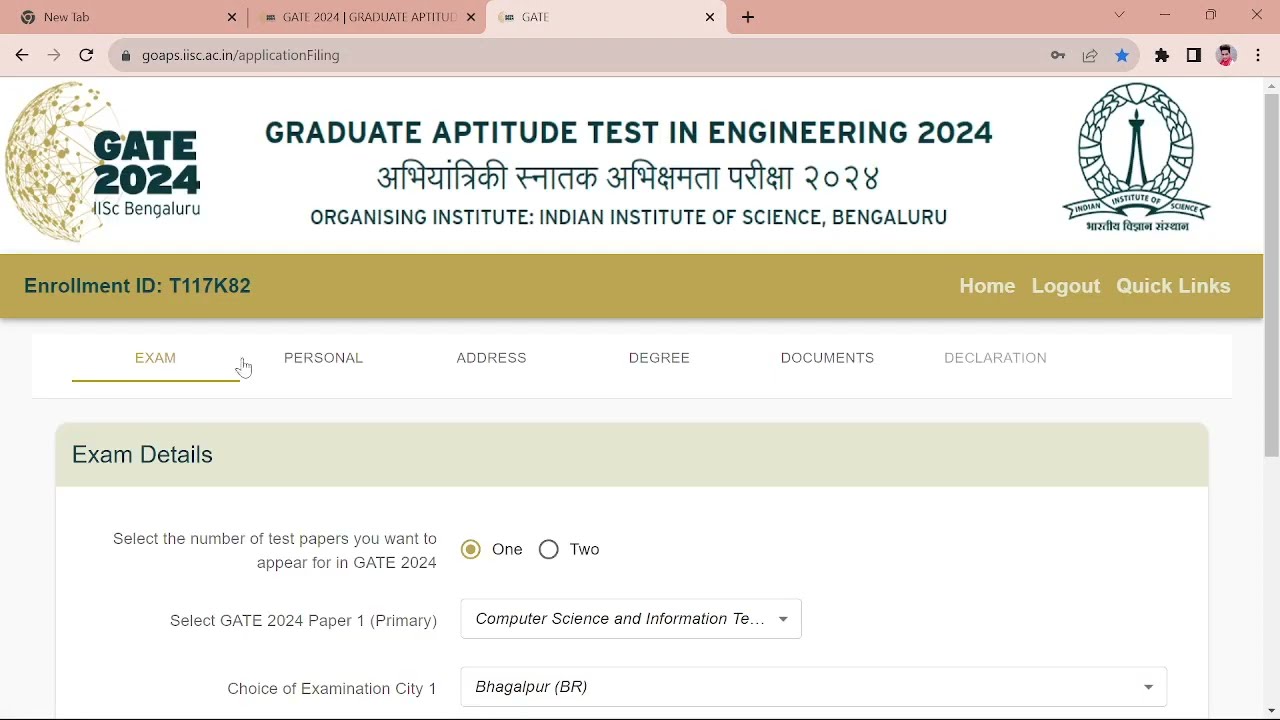Select Two test papers radio button
This screenshot has height=720, width=1280.
pyautogui.click(x=548, y=549)
